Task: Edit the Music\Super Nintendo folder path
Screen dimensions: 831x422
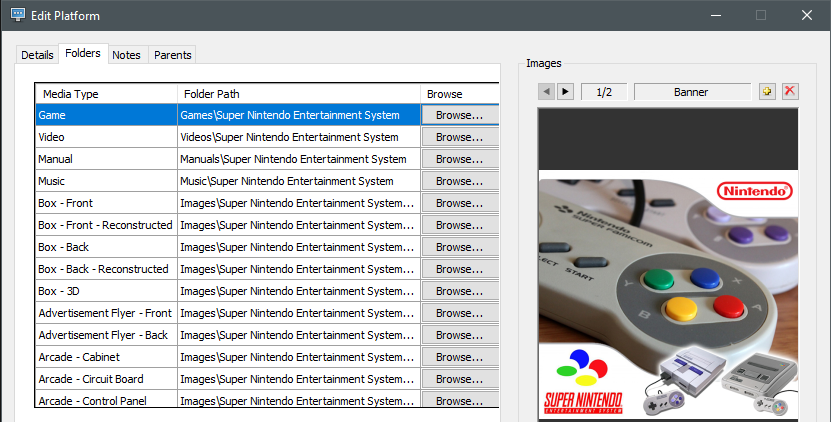Action: tap(299, 181)
